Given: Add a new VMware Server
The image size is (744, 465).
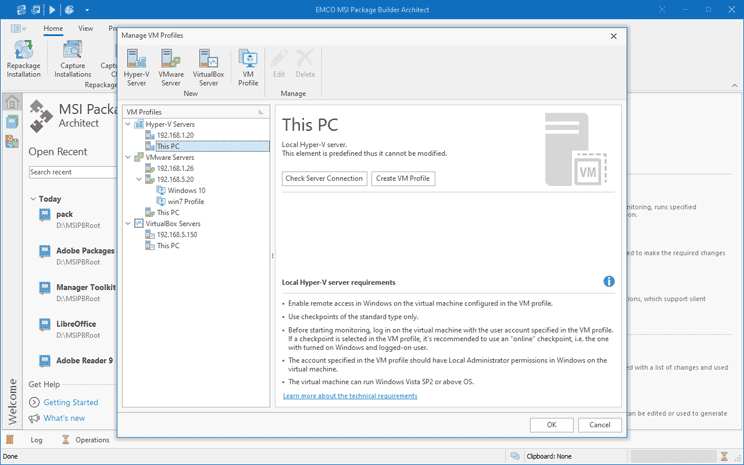Looking at the screenshot, I should [171, 67].
